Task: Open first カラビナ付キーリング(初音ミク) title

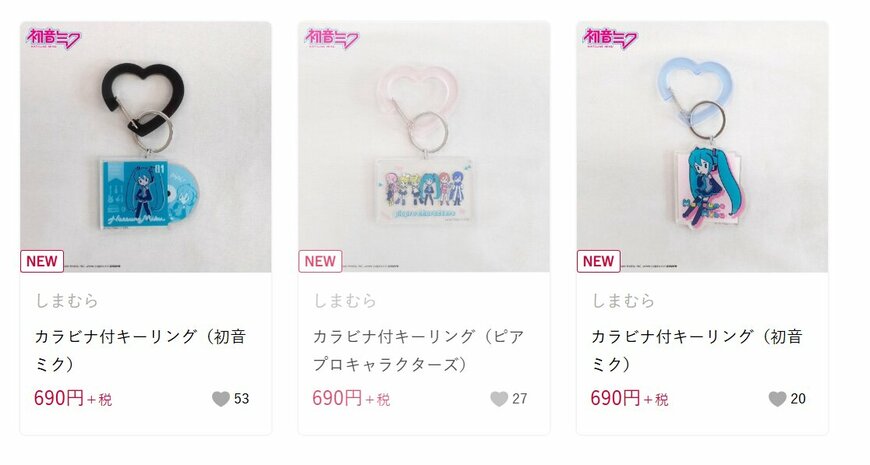Action: click(x=140, y=350)
